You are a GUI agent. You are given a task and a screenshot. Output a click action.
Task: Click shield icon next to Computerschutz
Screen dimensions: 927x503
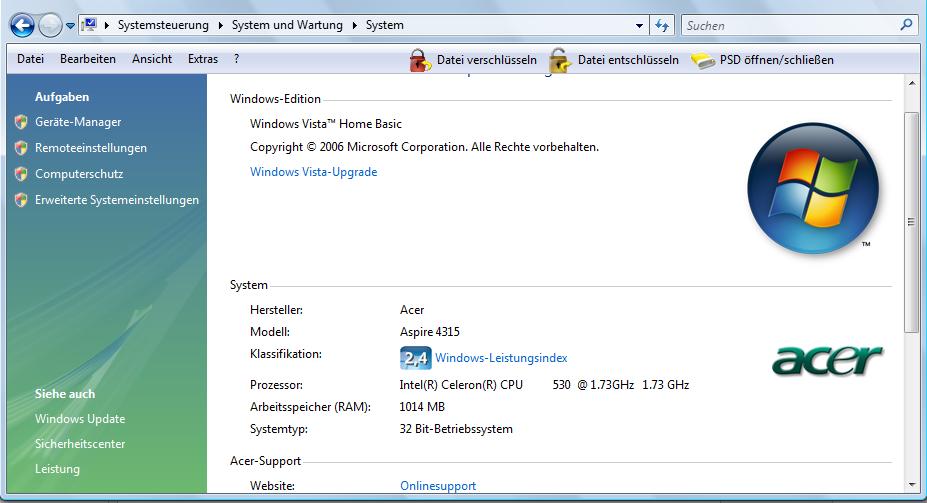21,174
